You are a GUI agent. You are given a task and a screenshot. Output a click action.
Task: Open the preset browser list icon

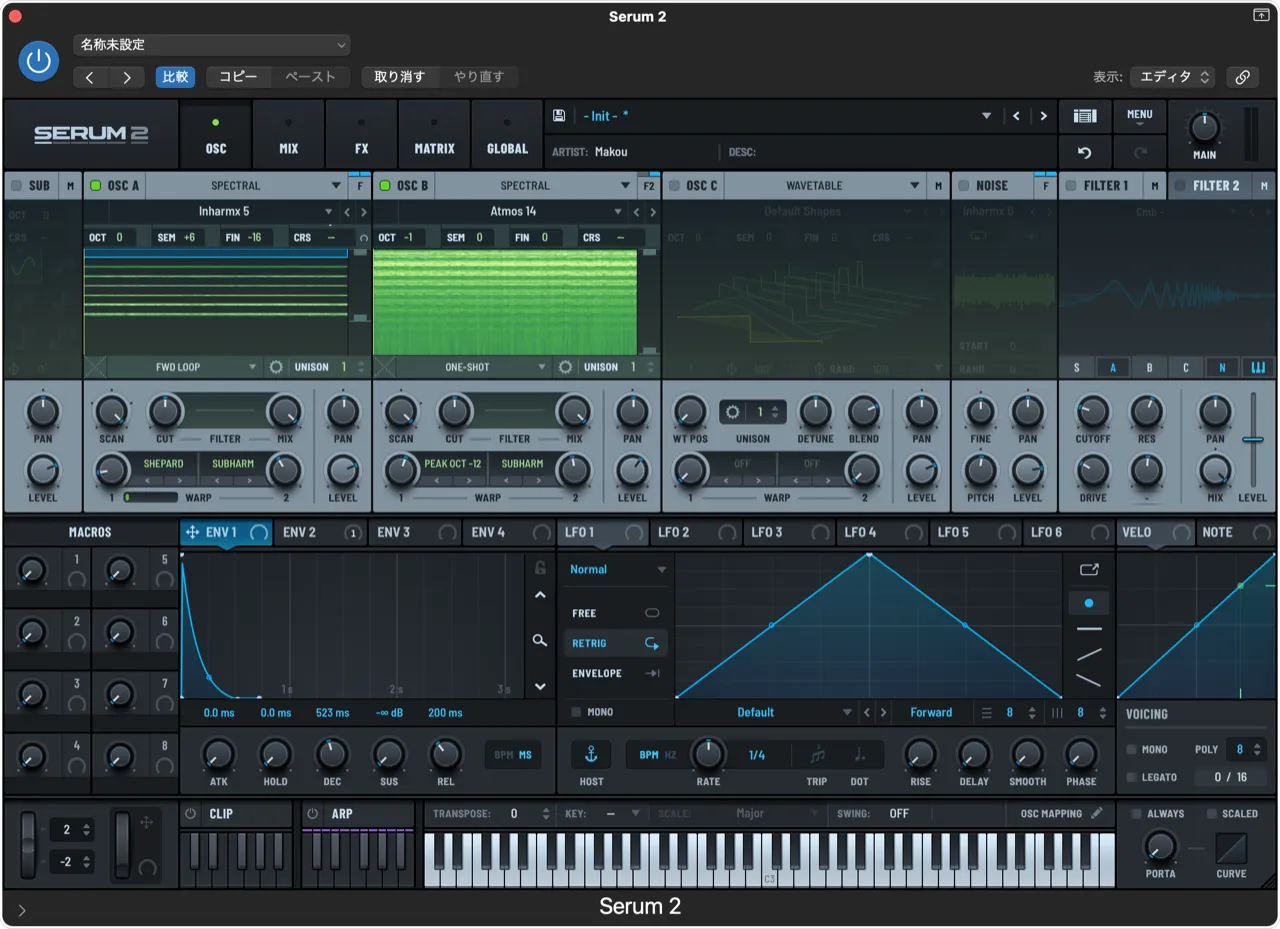(1084, 115)
